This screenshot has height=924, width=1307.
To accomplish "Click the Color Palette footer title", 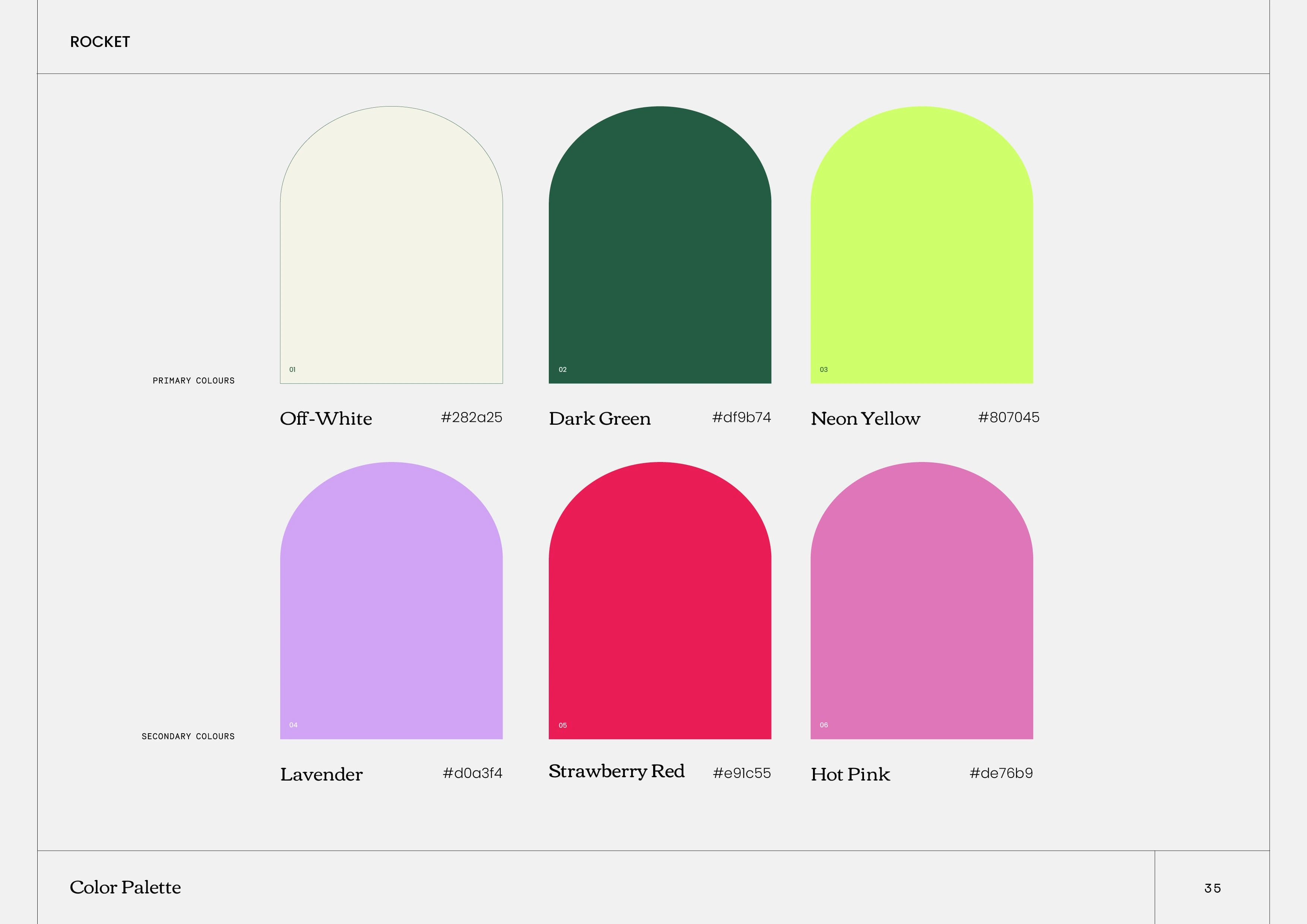I will tap(125, 887).
